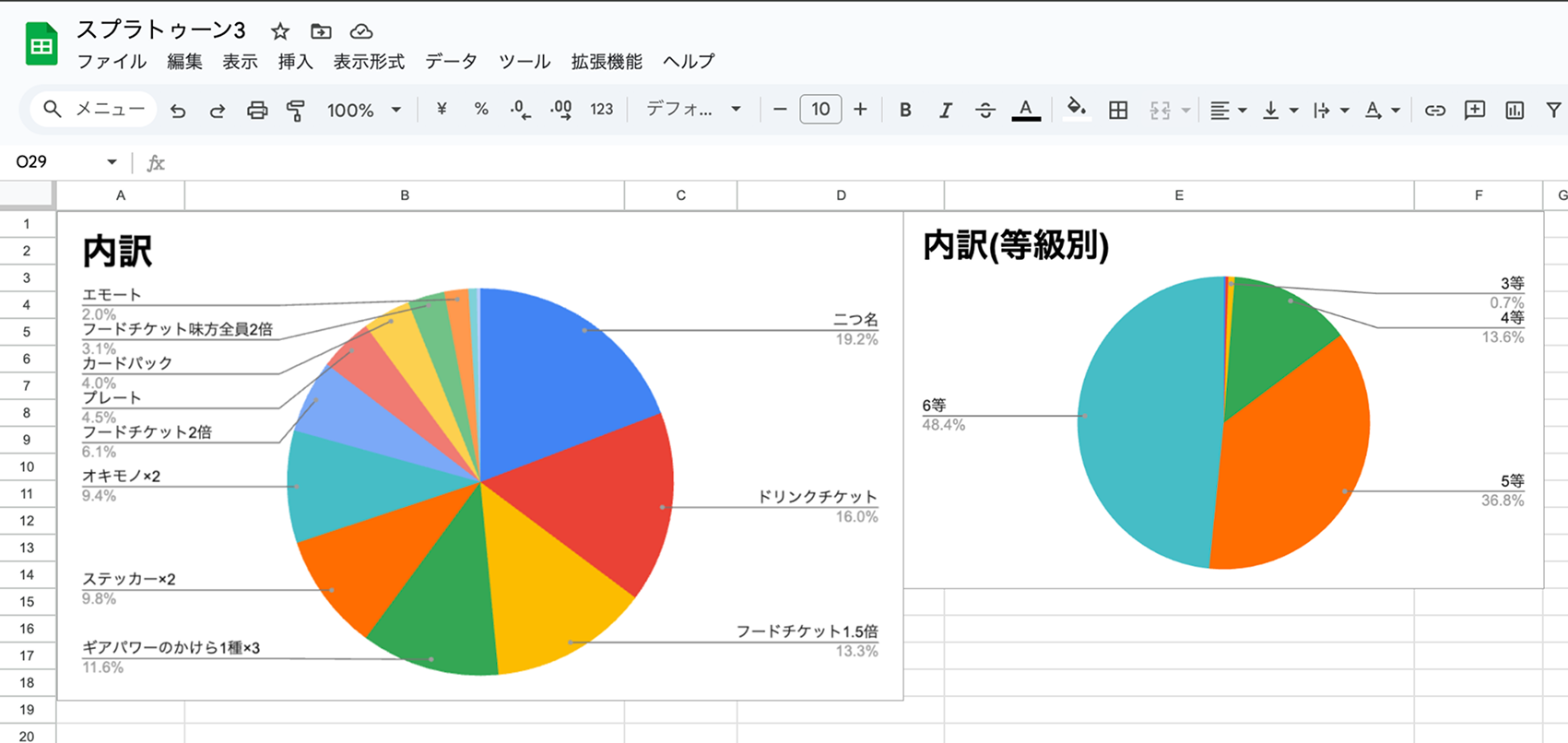The image size is (1568, 743).
Task: Click the 内訳 chart title
Action: coord(117,251)
